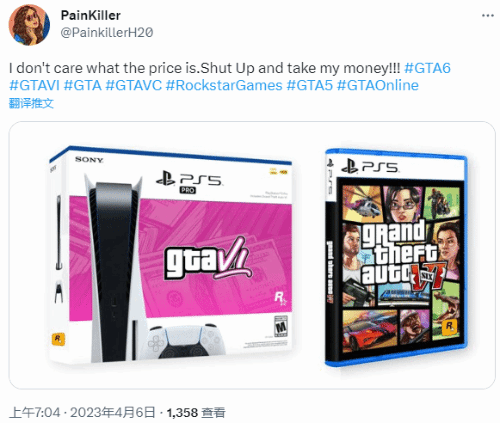Click the 翻译推文 translate tweet link
The height and width of the screenshot is (423, 500).
tap(31, 103)
